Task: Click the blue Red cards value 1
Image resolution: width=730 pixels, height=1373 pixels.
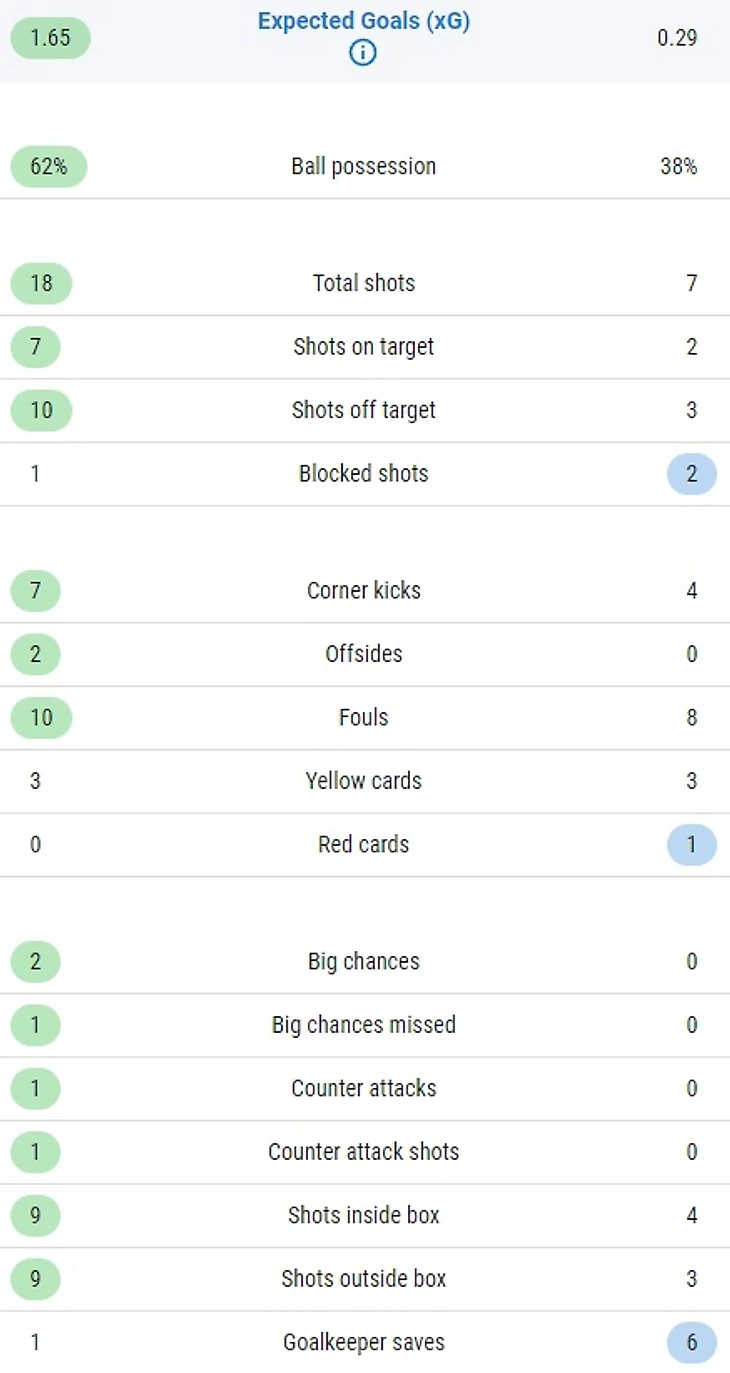Action: click(692, 844)
